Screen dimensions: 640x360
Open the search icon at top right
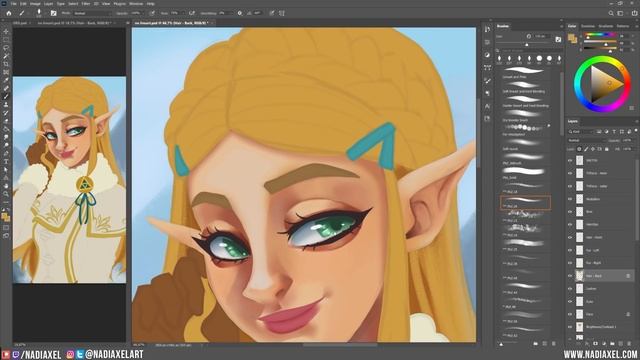[x=611, y=13]
